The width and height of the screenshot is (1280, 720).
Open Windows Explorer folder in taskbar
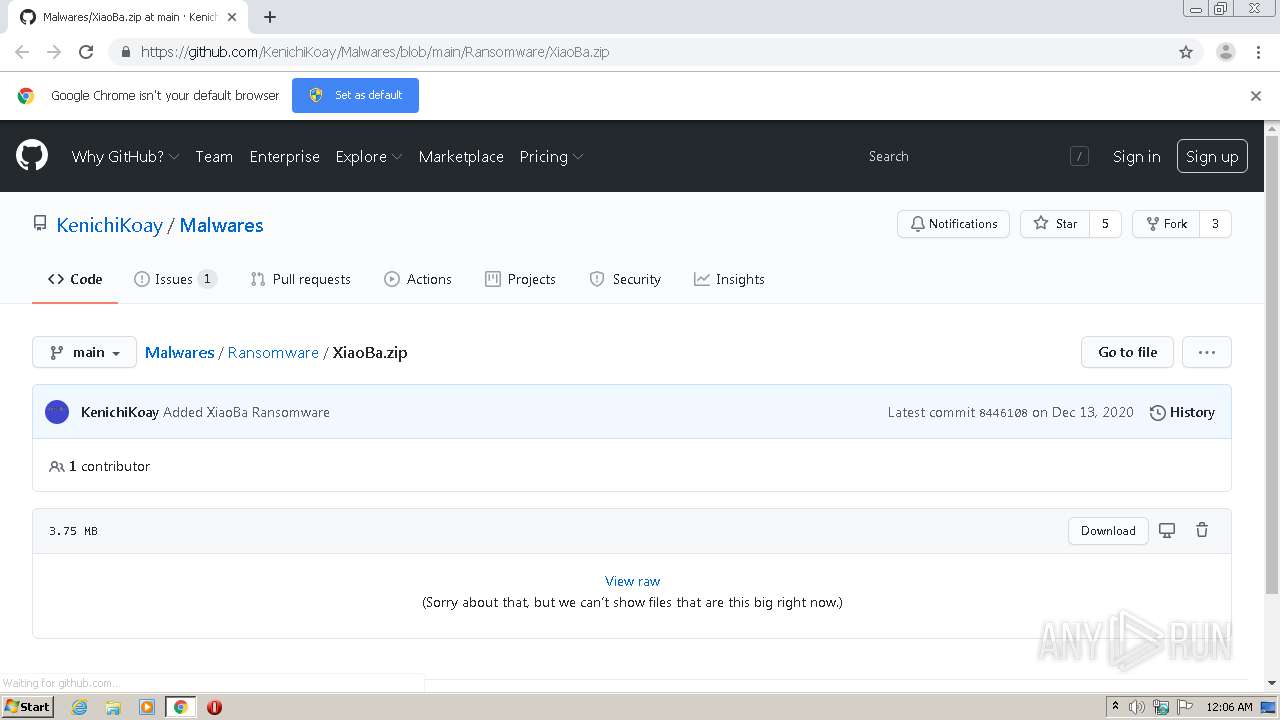tap(113, 707)
